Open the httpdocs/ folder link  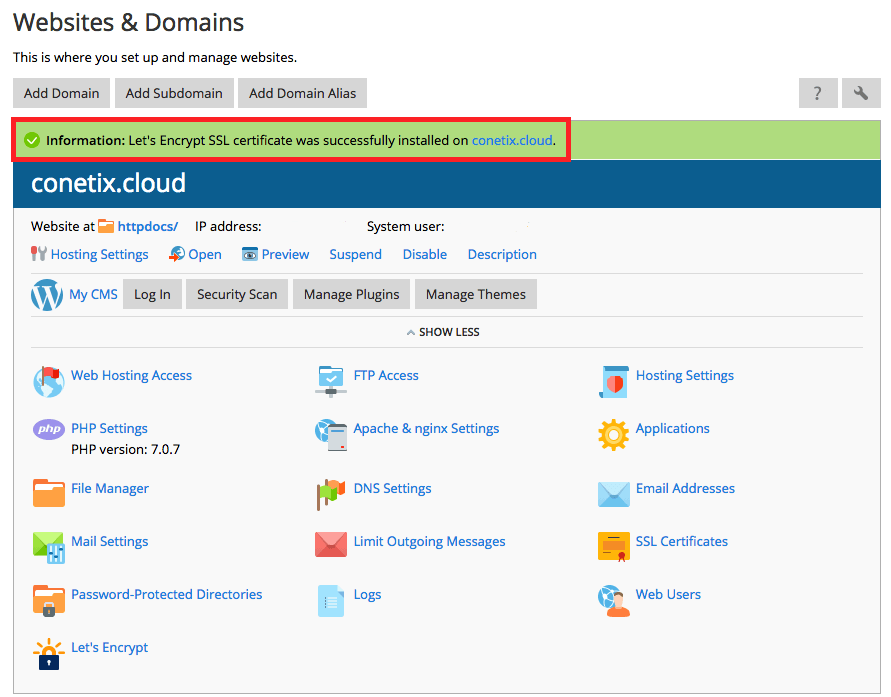coord(147,227)
